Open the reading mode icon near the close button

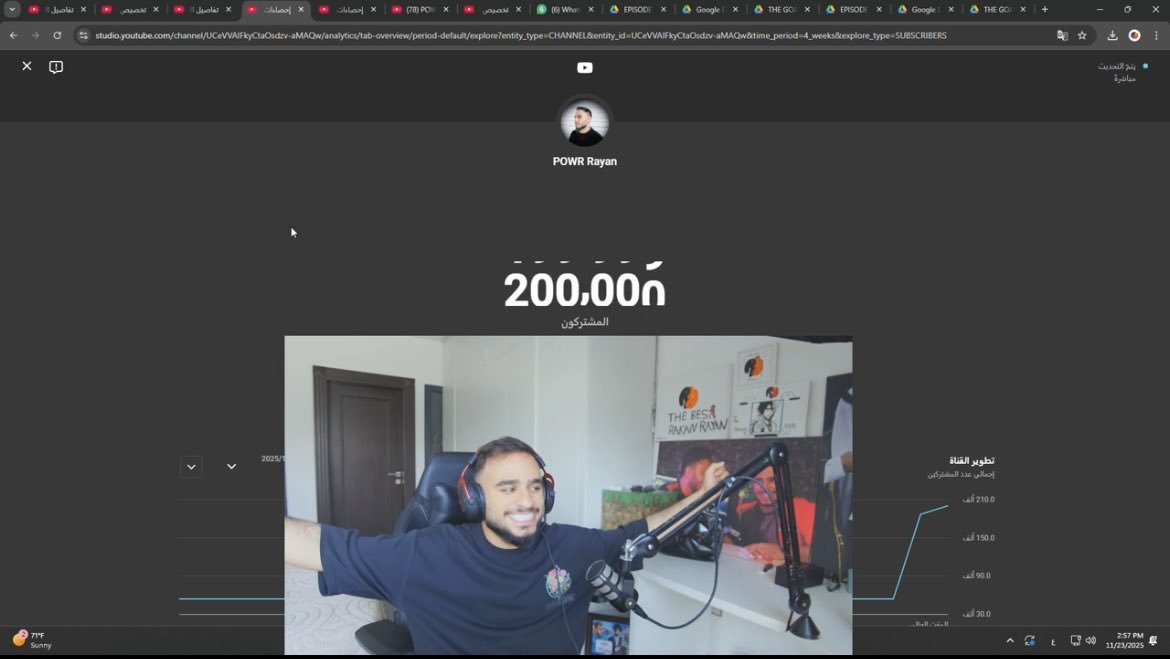click(x=56, y=66)
